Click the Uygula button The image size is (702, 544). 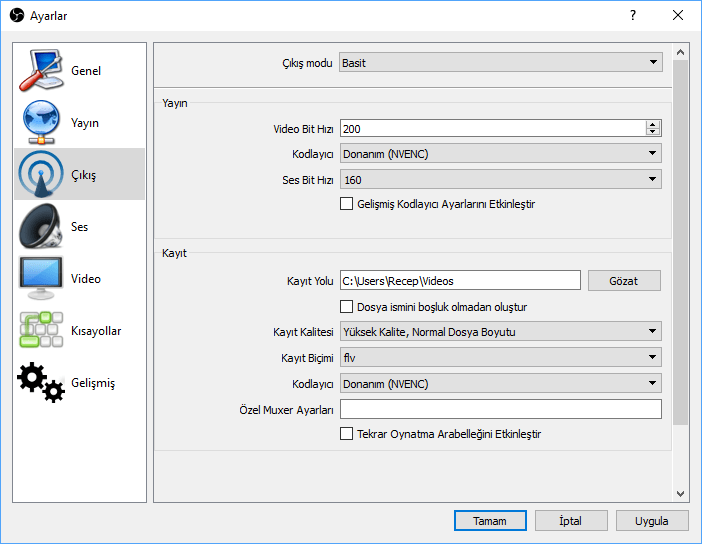pos(652,521)
